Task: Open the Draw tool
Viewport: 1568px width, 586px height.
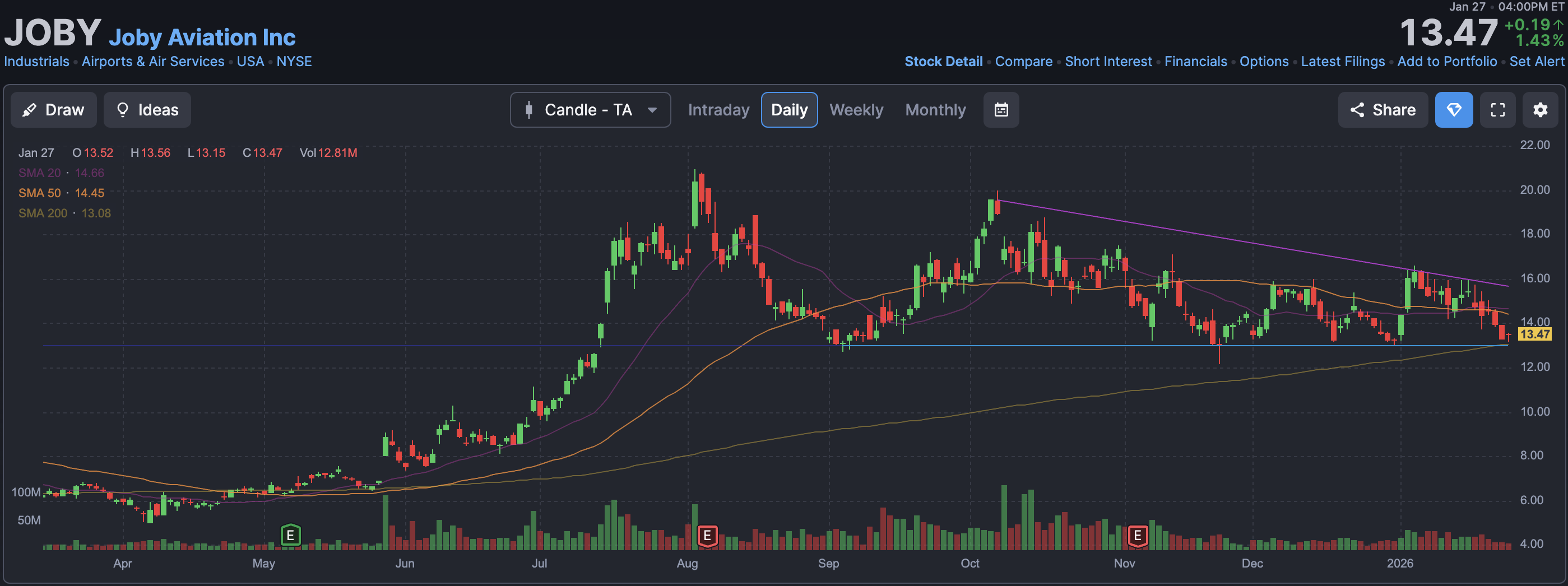Action: tap(54, 110)
